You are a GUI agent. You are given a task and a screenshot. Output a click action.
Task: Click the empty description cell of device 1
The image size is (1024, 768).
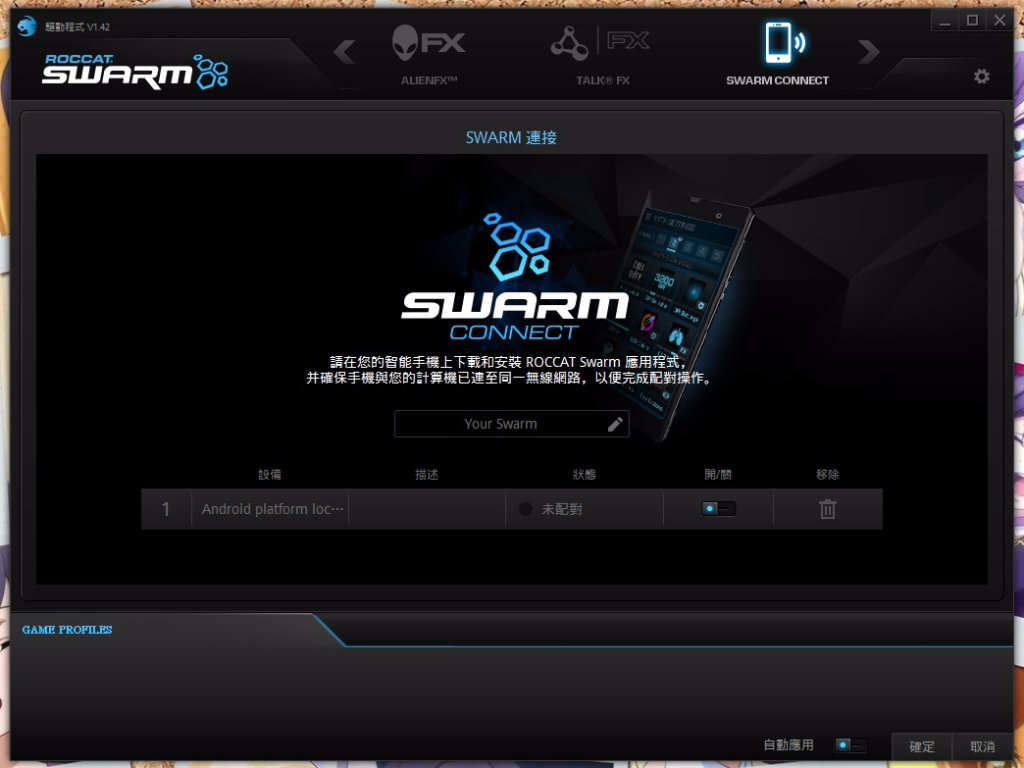427,509
